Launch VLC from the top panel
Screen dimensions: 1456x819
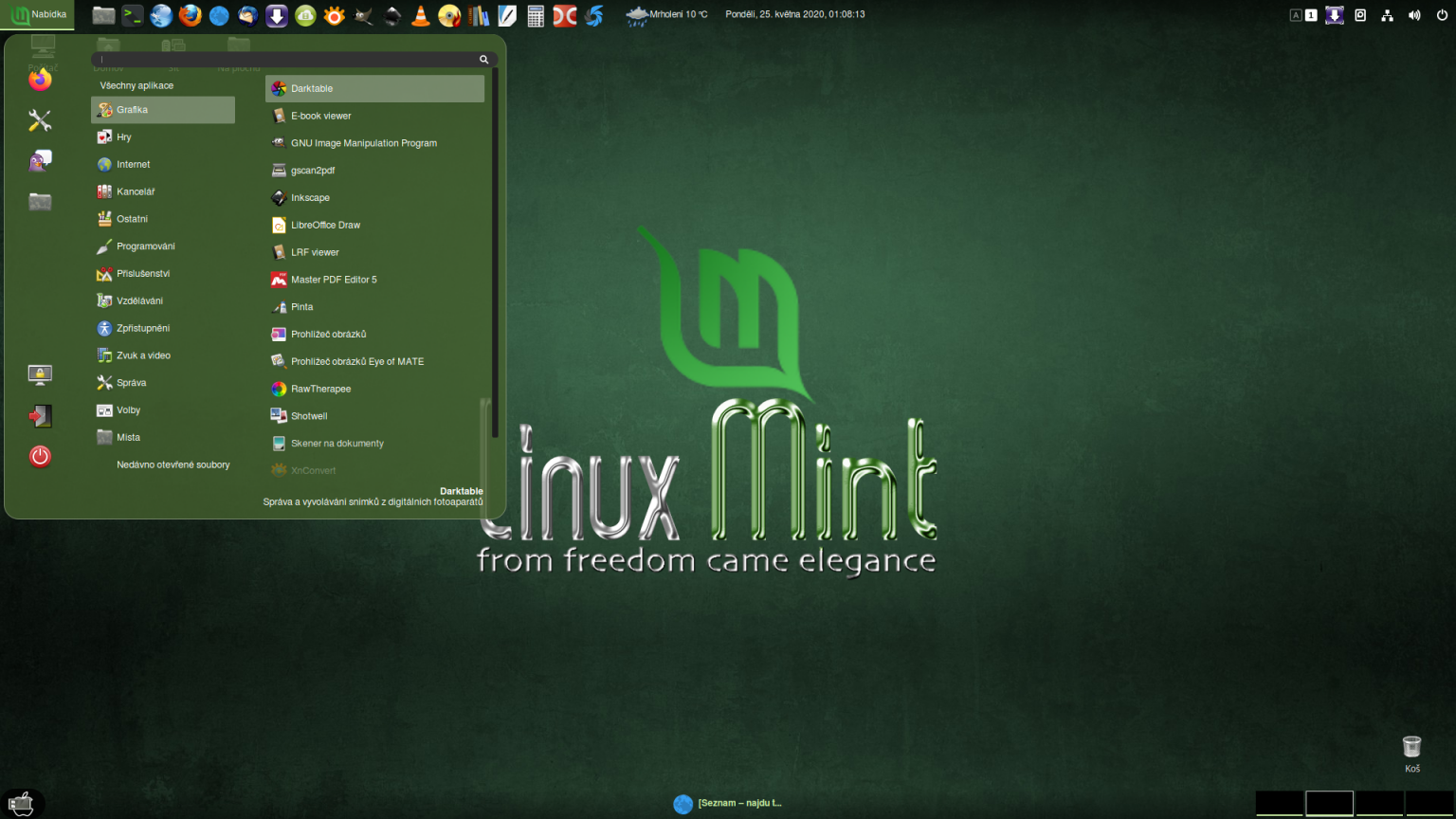[421, 14]
